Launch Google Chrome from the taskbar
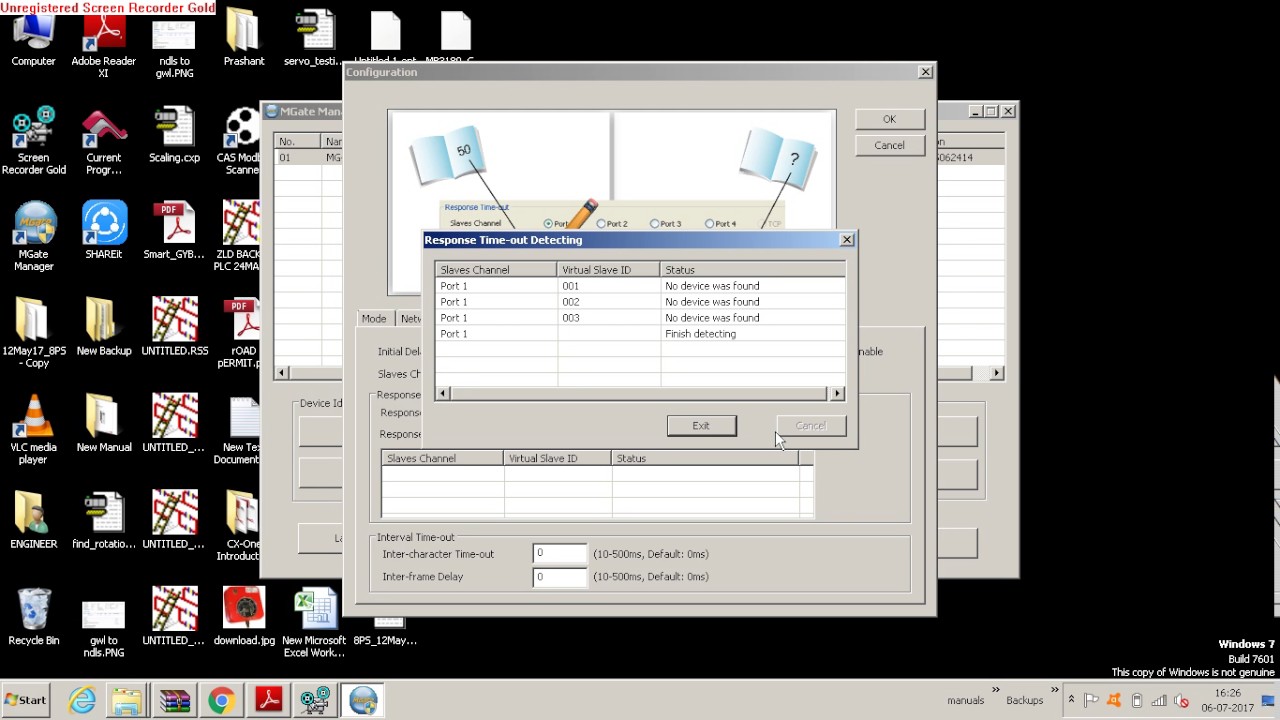Viewport: 1280px width, 720px height. pyautogui.click(x=221, y=700)
